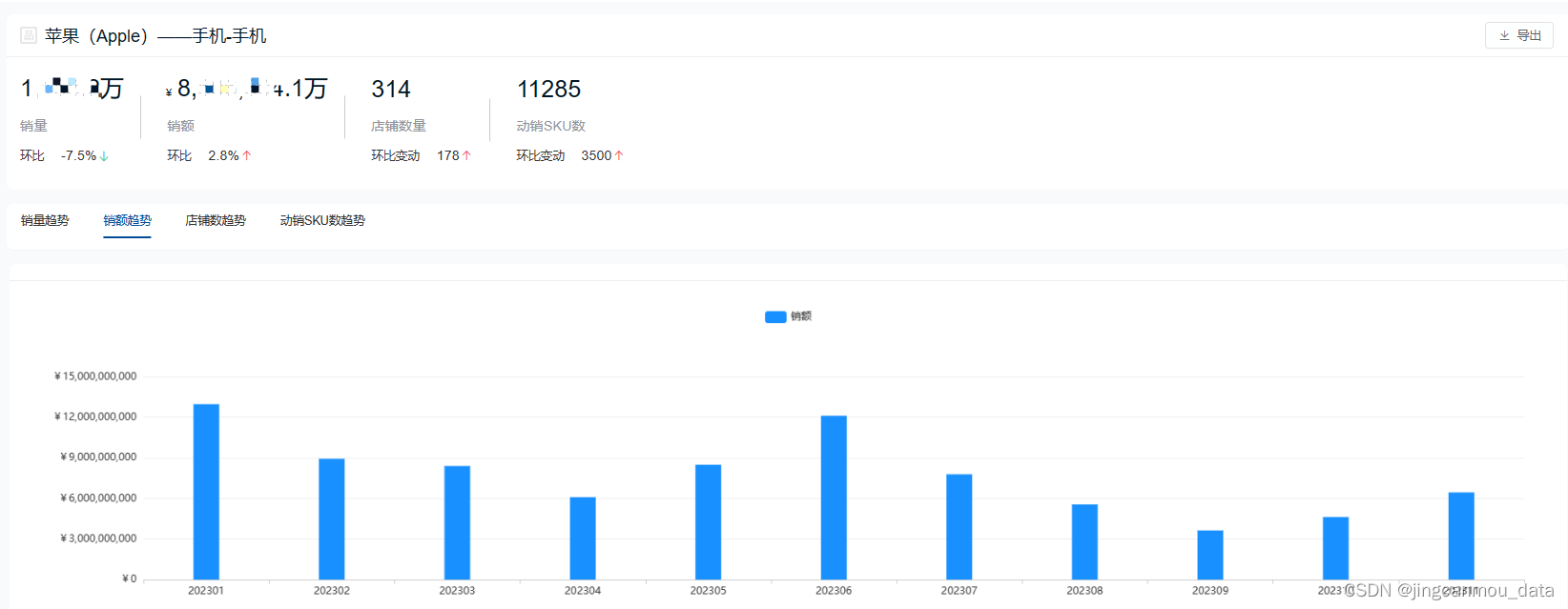Click the 202308 sales bar
The image size is (1568, 609).
click(x=1084, y=541)
